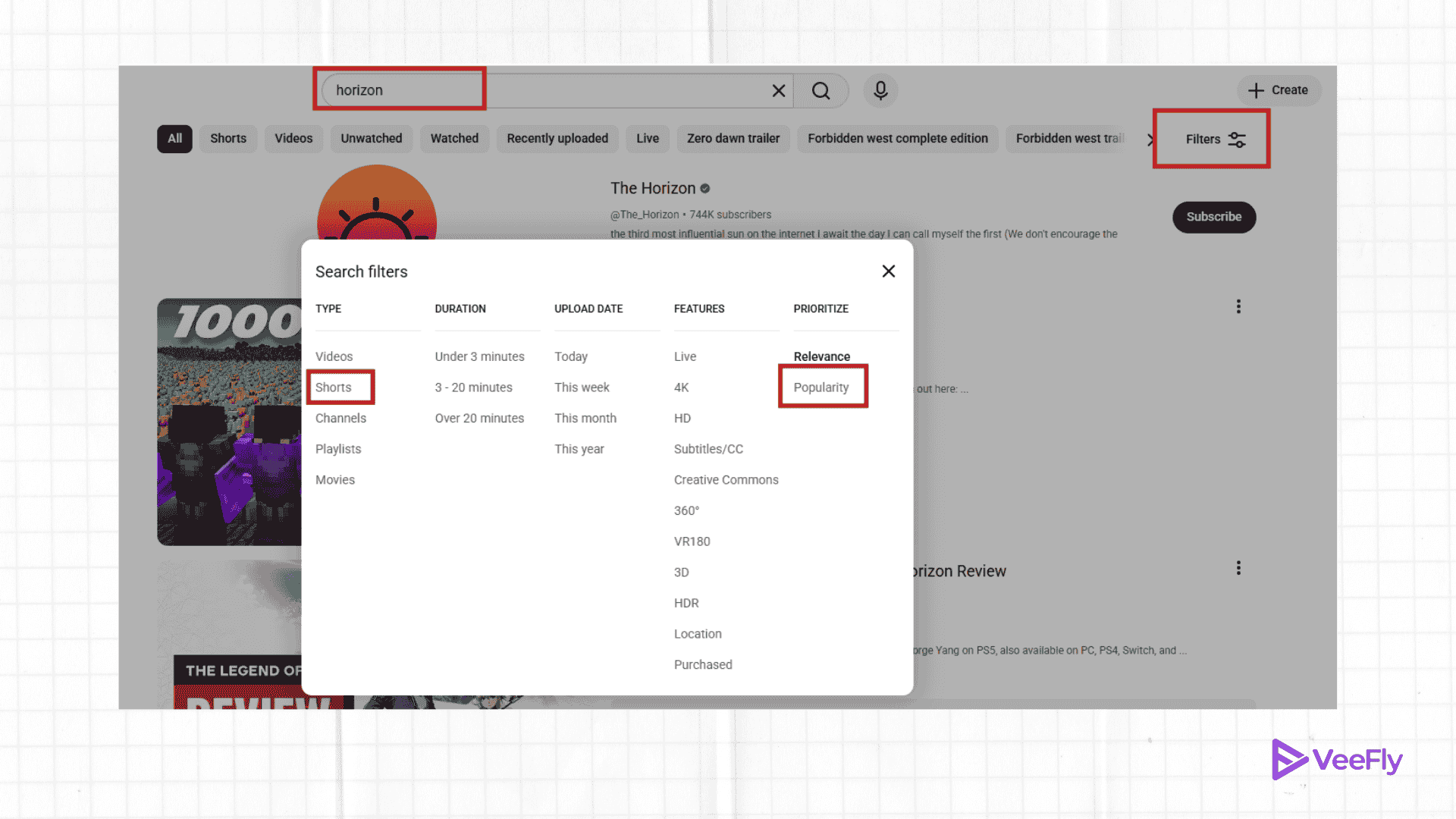This screenshot has height=819, width=1456.
Task: Pick Creative Commons under Features
Action: [x=726, y=479]
